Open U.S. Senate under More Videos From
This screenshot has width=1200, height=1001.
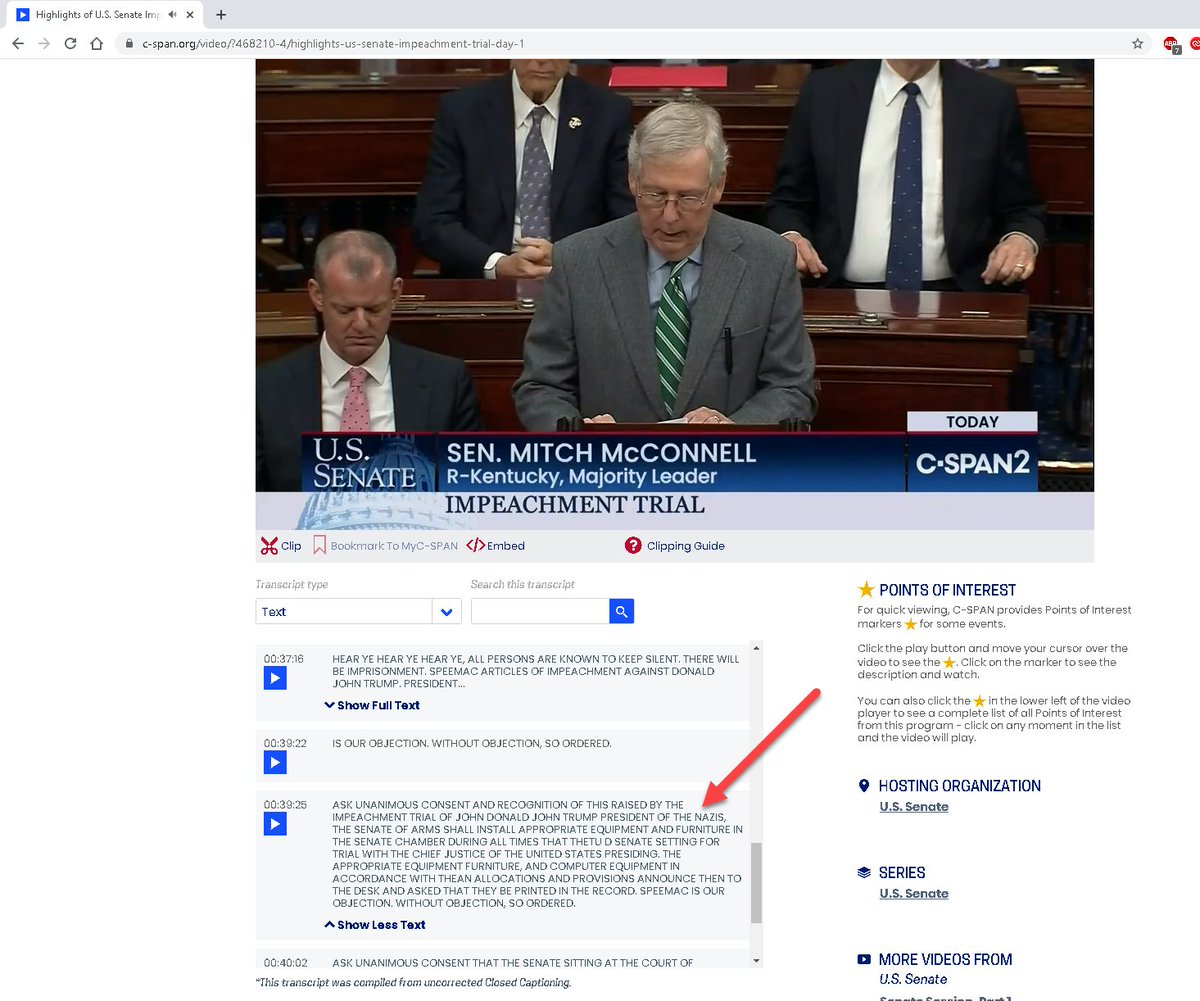pyautogui.click(x=913, y=979)
